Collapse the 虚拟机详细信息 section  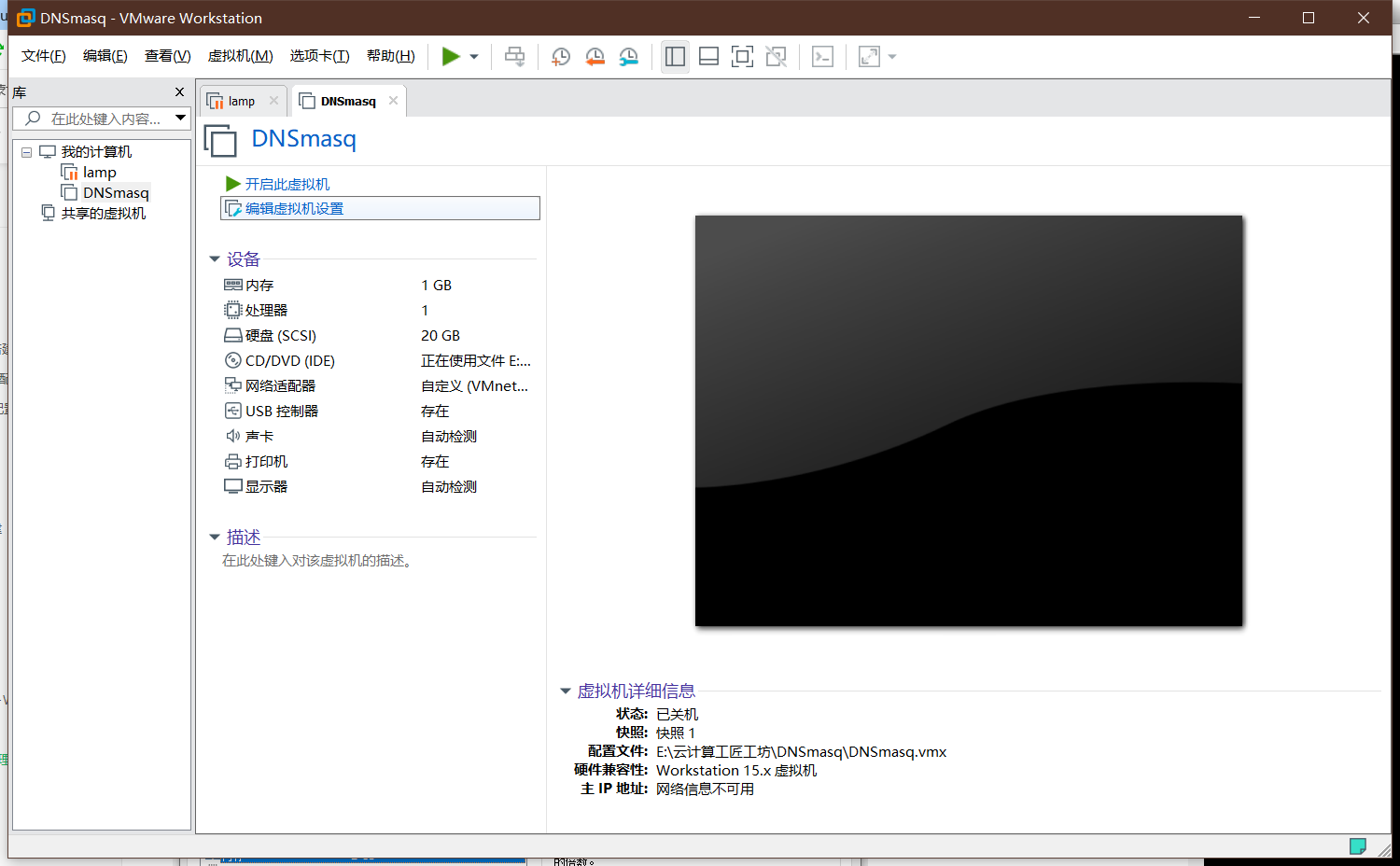click(x=566, y=691)
